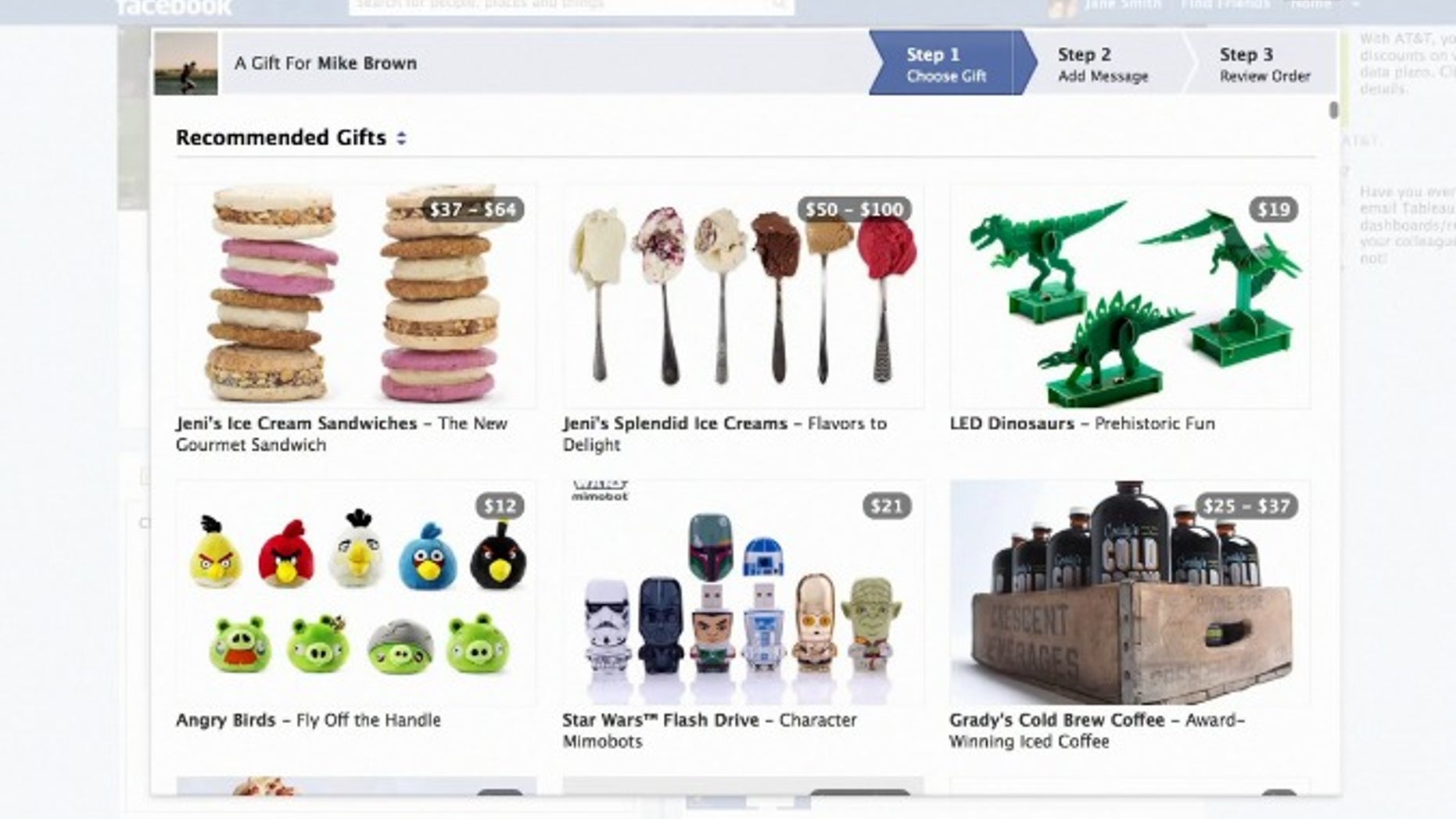Viewport: 1456px width, 819px height.
Task: Click the $12 price badge on Angry Birds
Action: (x=500, y=506)
